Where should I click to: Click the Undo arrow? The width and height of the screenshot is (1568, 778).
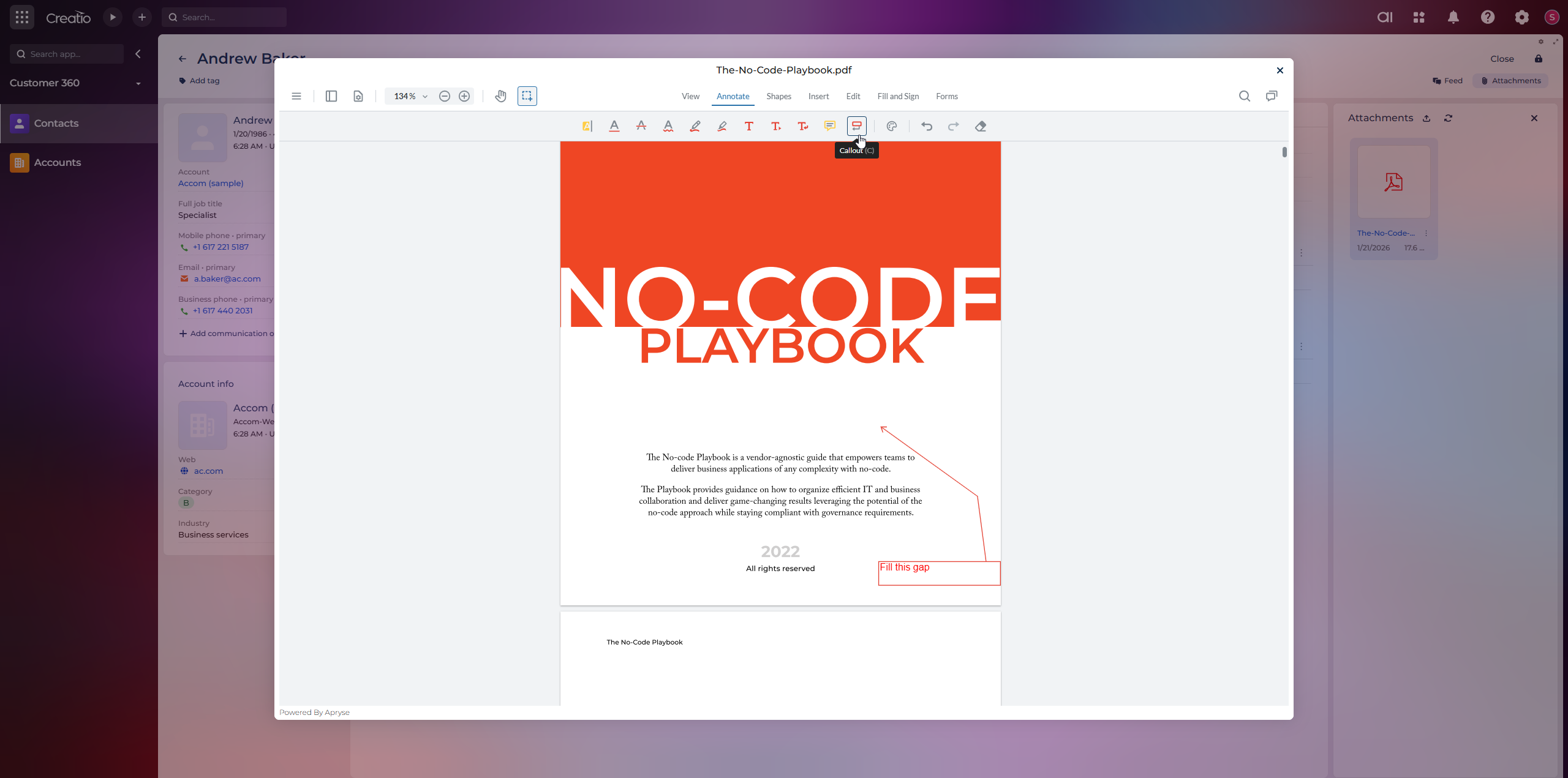pyautogui.click(x=926, y=126)
